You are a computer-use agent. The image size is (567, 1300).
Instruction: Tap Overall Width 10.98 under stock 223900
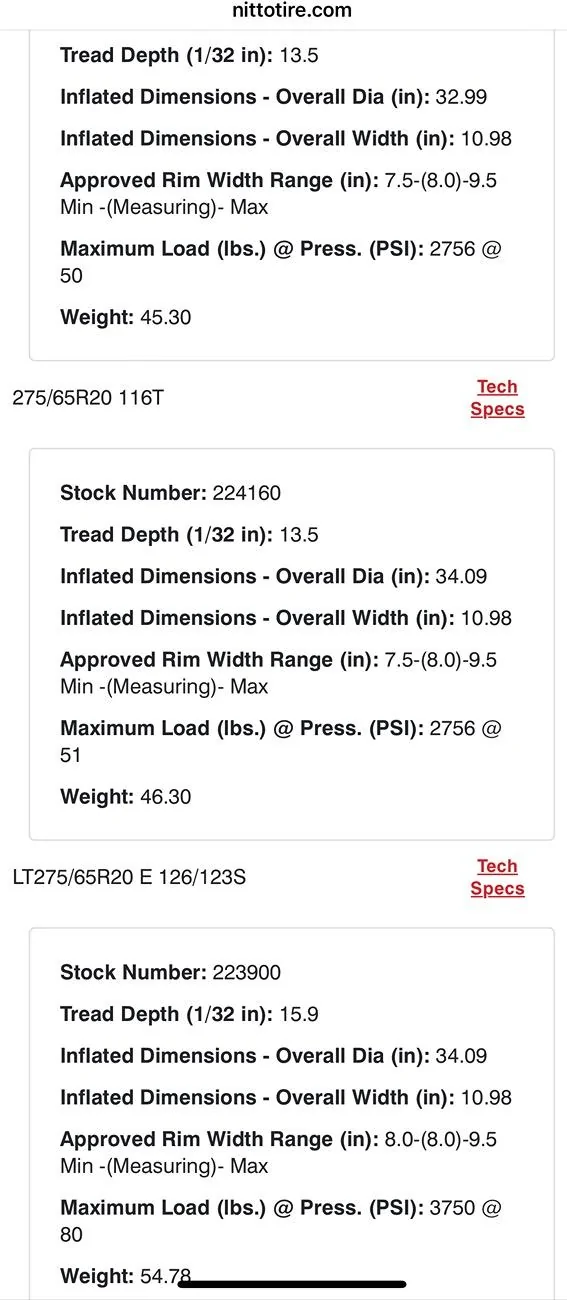pos(286,1098)
